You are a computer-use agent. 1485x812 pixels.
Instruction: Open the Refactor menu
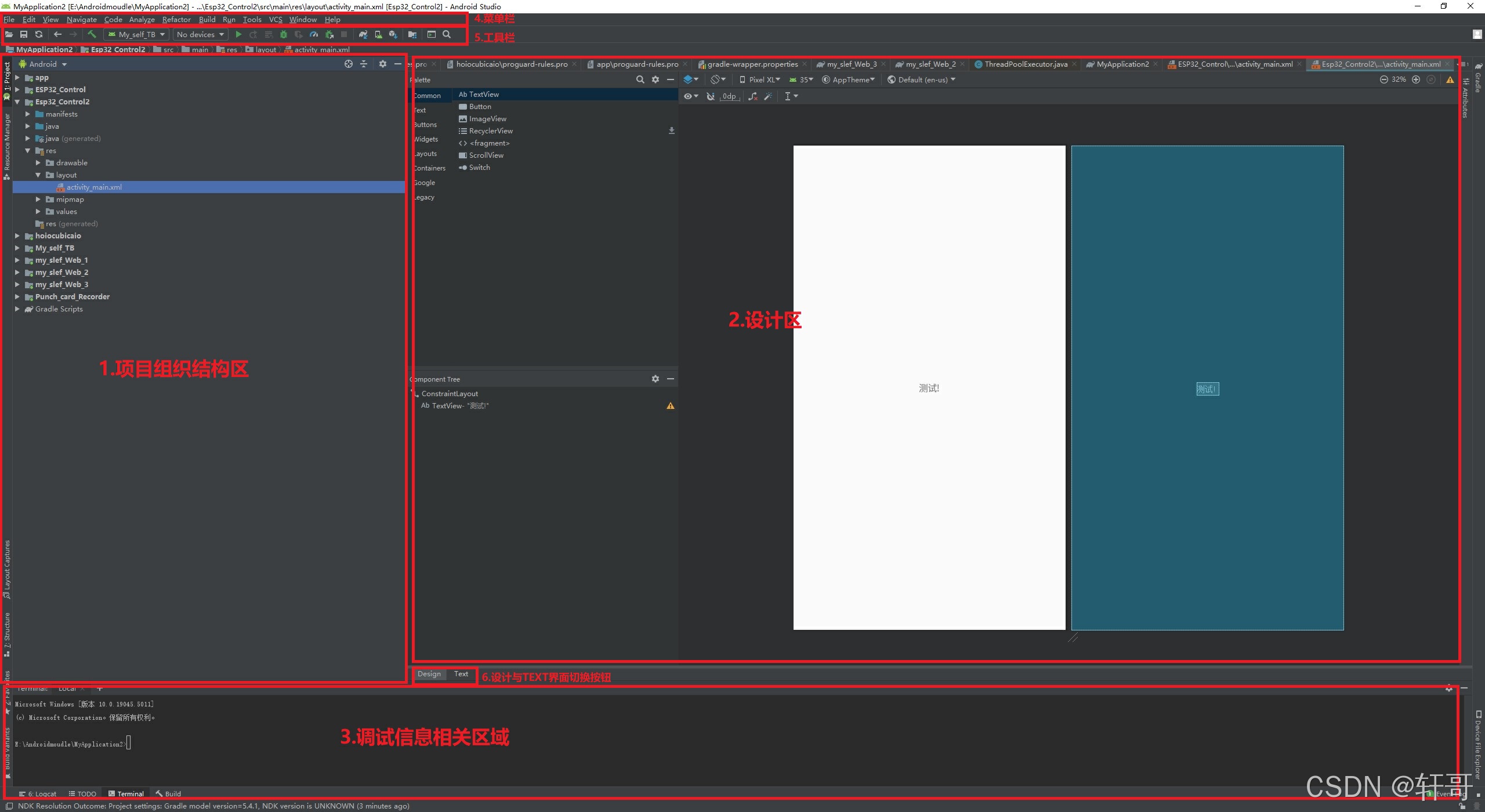(176, 20)
